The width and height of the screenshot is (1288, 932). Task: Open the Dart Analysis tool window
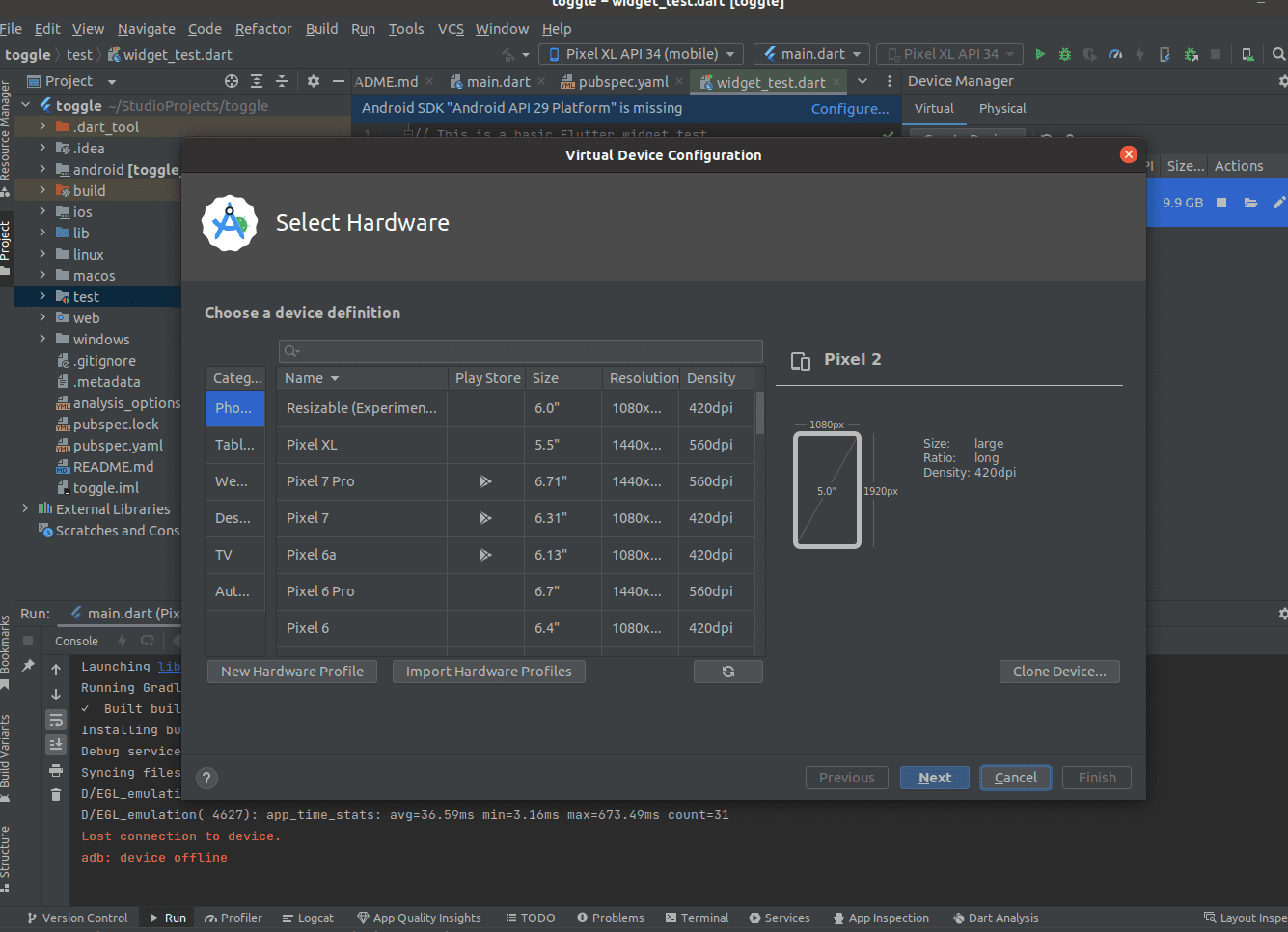(996, 918)
